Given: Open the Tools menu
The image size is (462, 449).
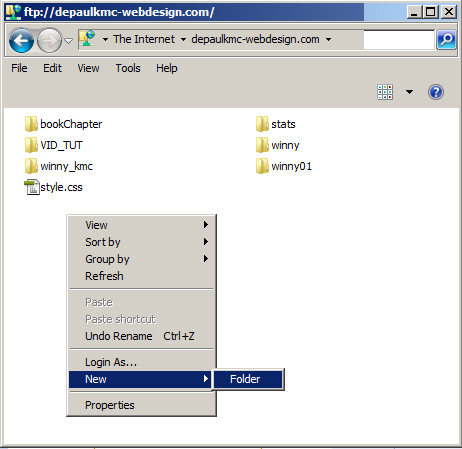Looking at the screenshot, I should pos(128,68).
